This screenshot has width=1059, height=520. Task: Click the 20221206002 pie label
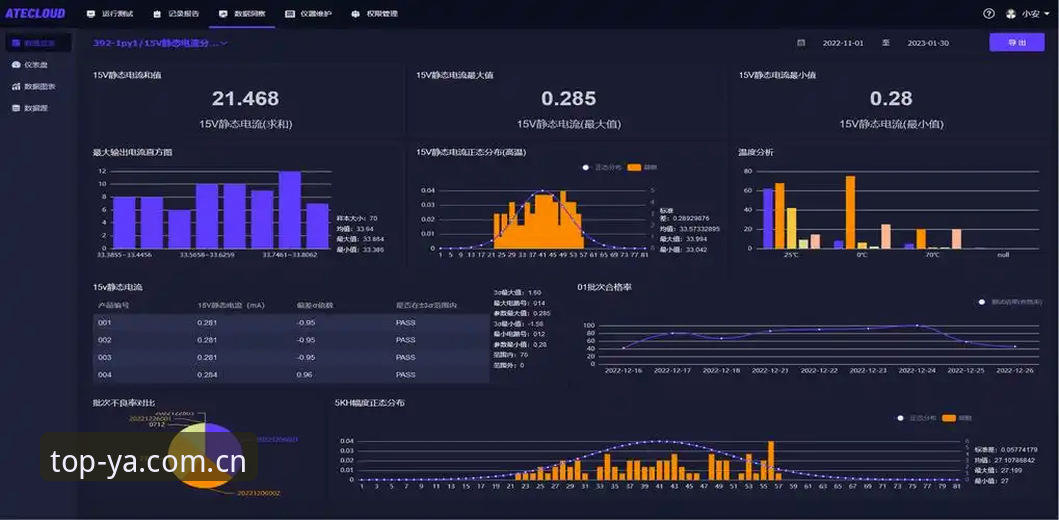(258, 494)
